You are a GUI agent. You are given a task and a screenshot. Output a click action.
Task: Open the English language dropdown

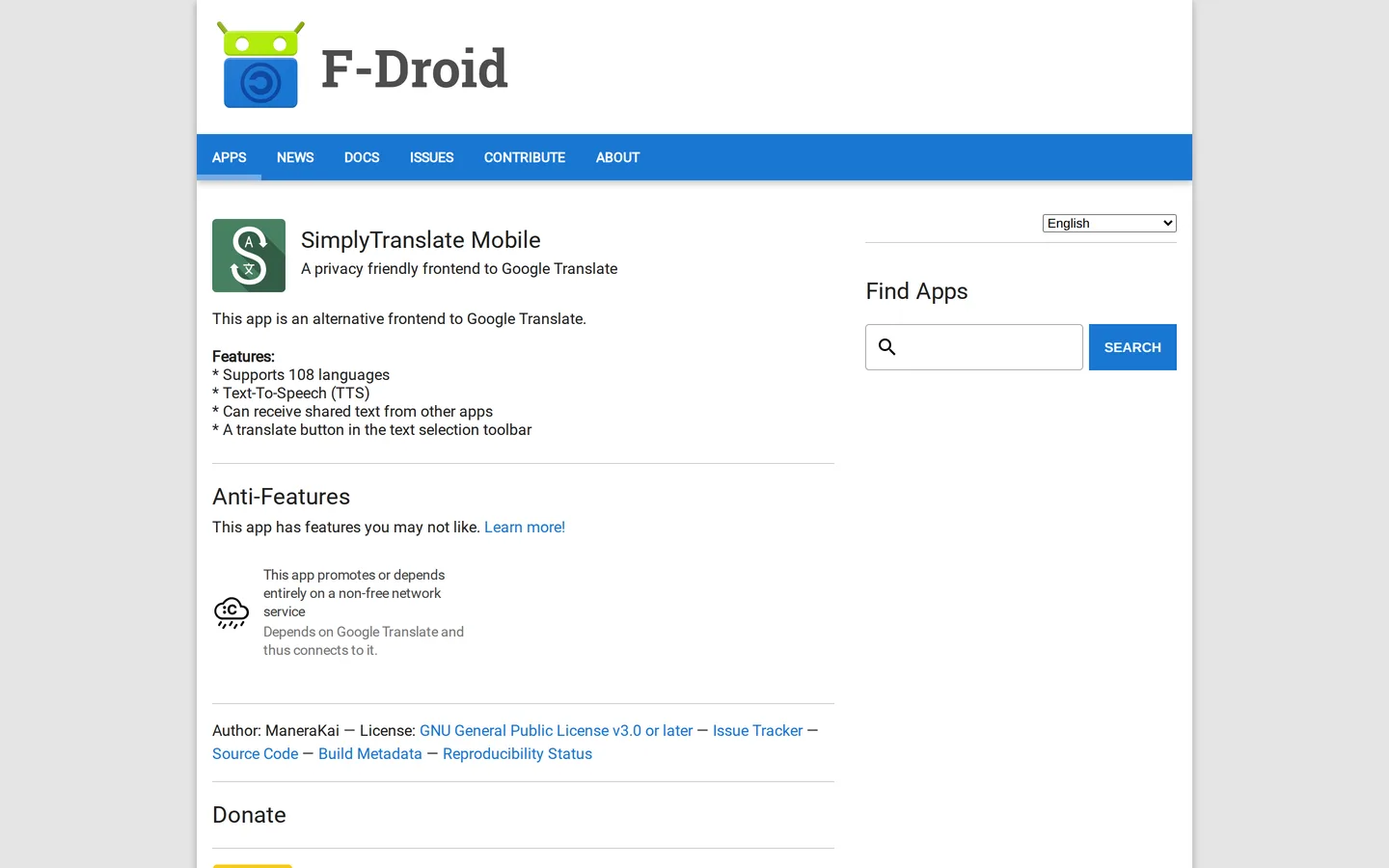click(x=1109, y=223)
